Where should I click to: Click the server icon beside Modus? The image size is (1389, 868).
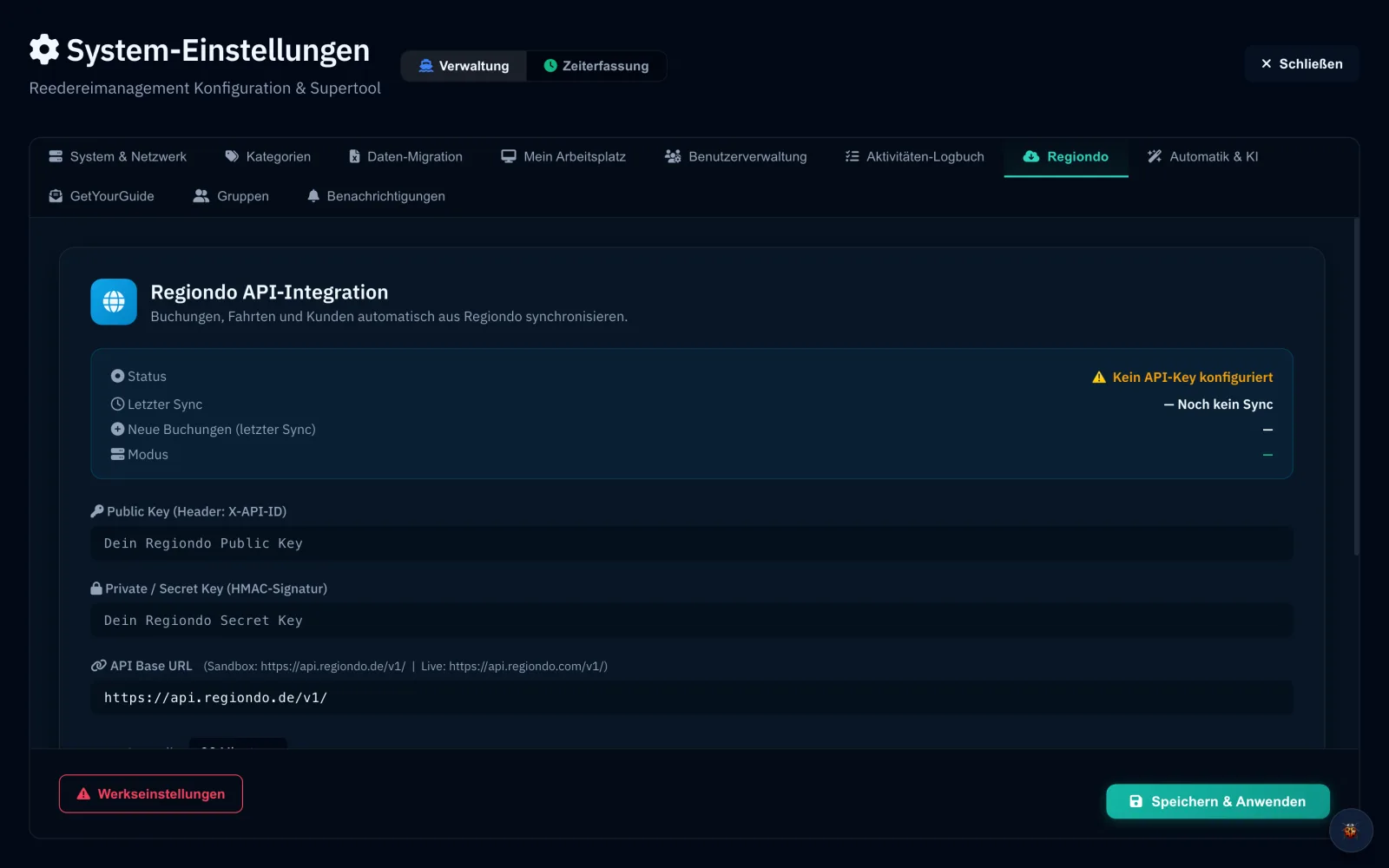(x=117, y=454)
